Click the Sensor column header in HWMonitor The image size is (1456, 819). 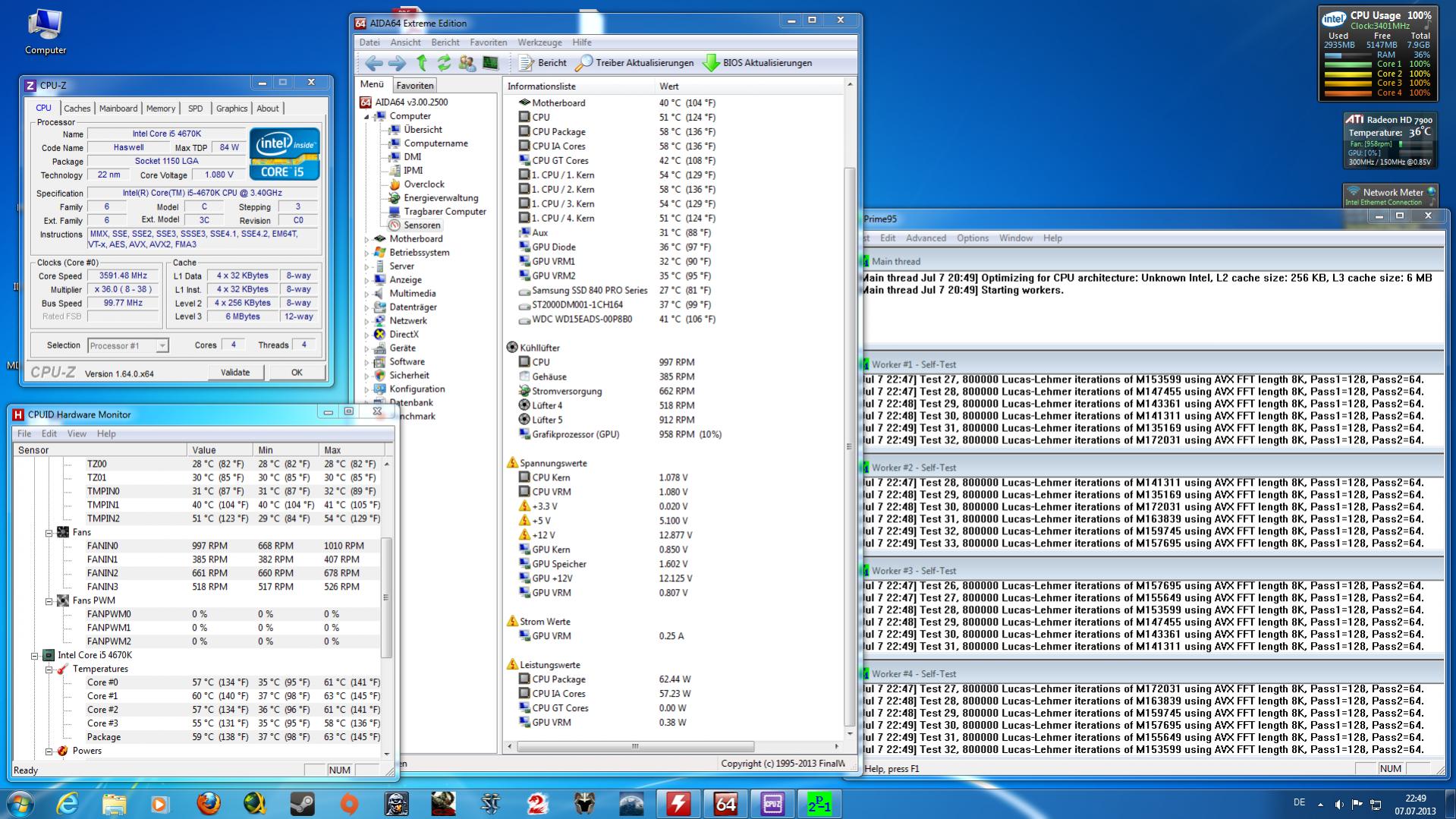tap(99, 450)
